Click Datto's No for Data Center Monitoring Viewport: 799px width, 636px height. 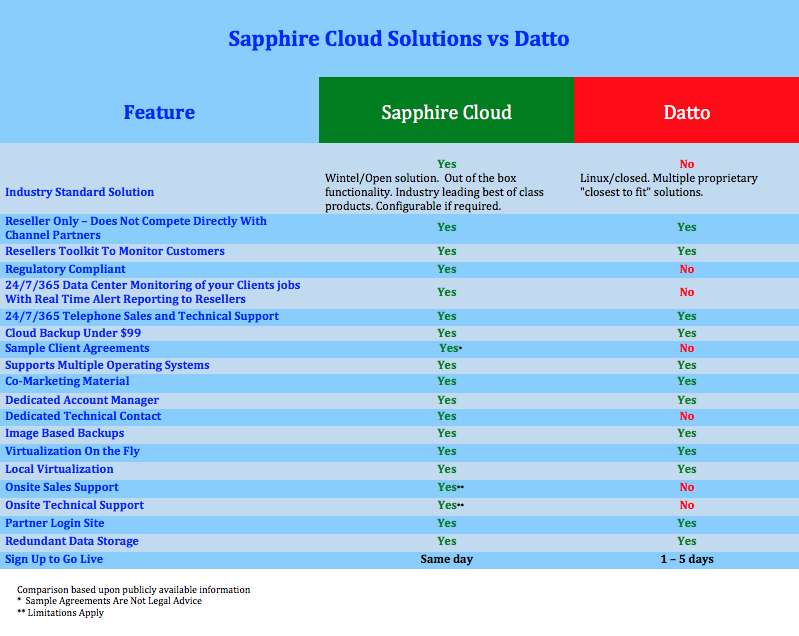(x=687, y=292)
